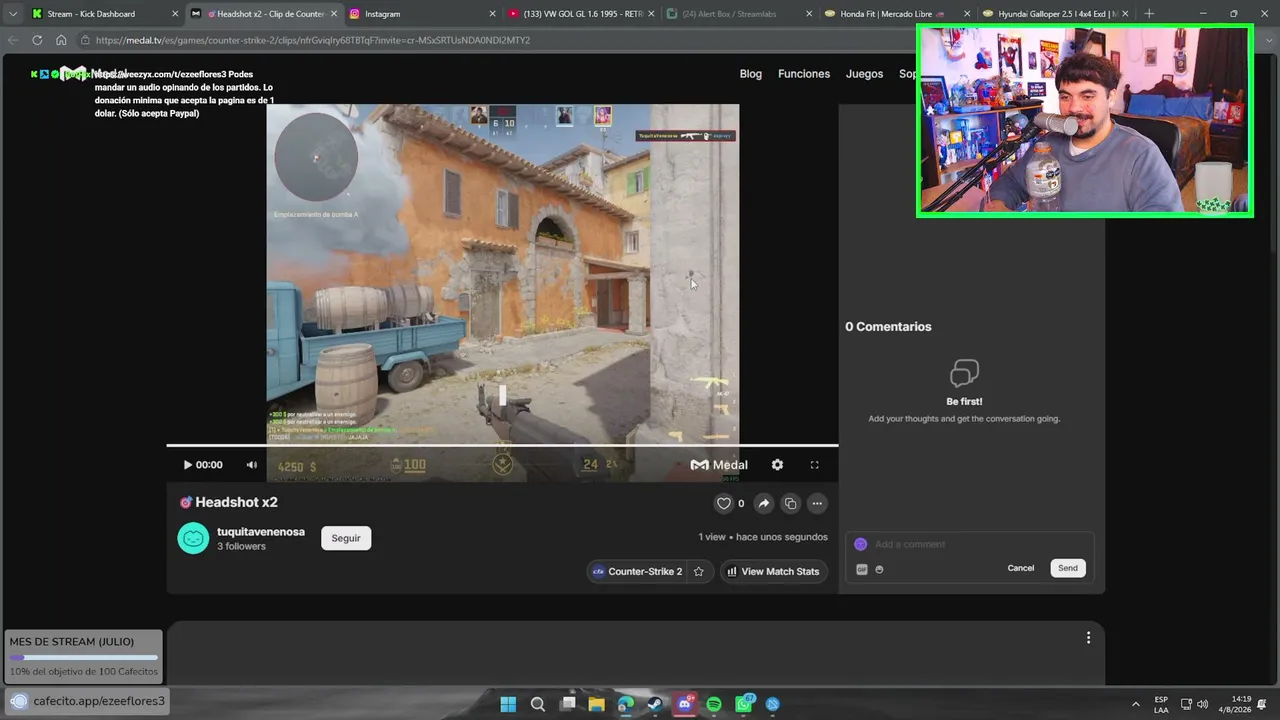
Task: Open a new browser tab
Action: 1149,14
